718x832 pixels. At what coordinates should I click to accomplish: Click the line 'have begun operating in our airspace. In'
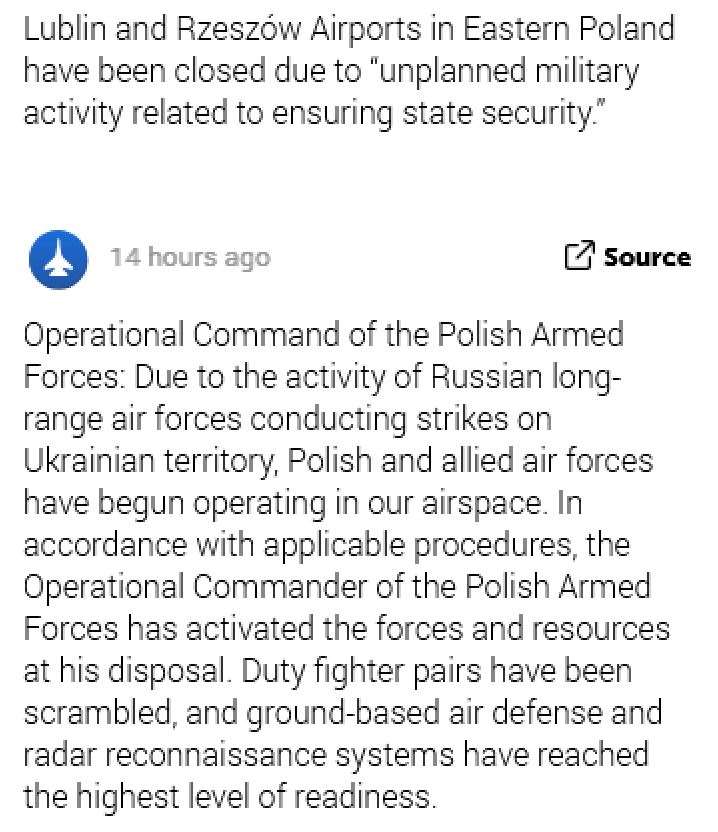(x=303, y=504)
